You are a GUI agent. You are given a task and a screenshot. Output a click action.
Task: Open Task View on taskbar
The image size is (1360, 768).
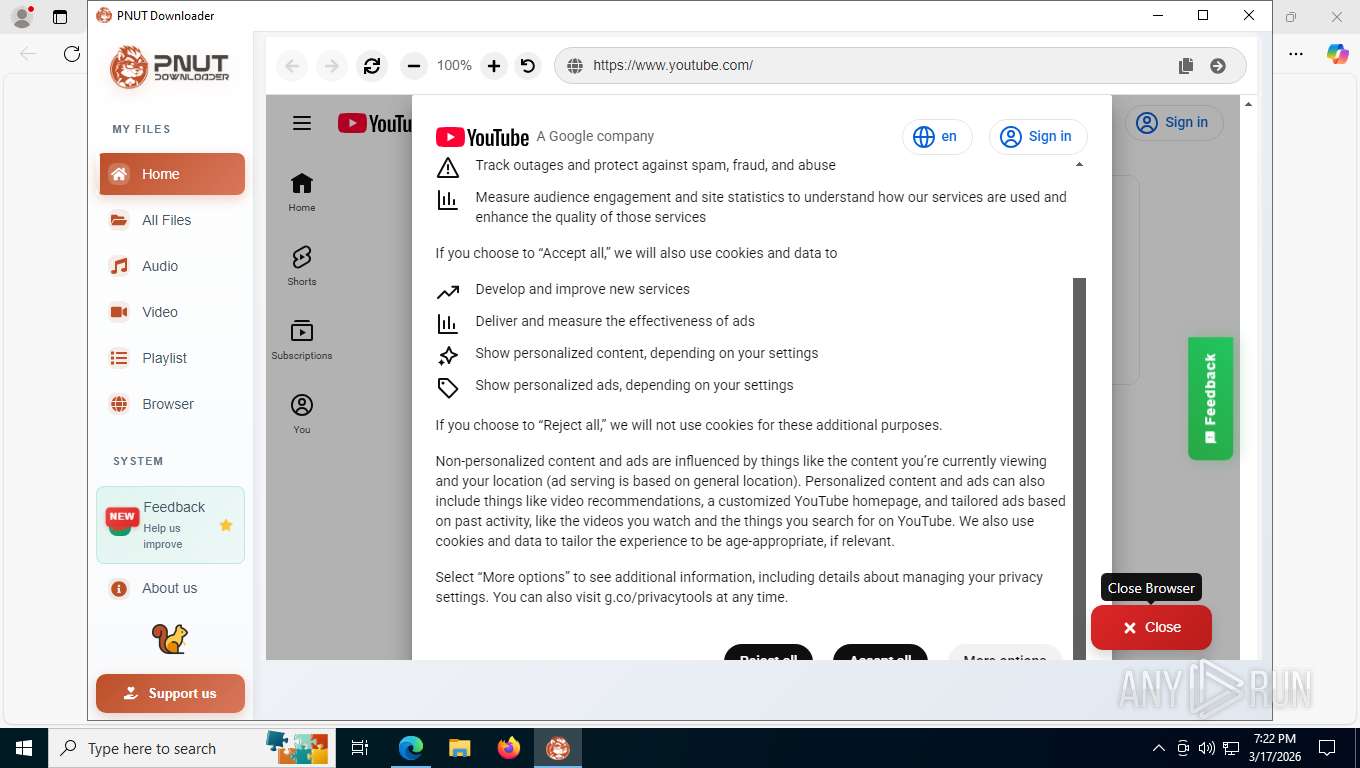coord(360,748)
